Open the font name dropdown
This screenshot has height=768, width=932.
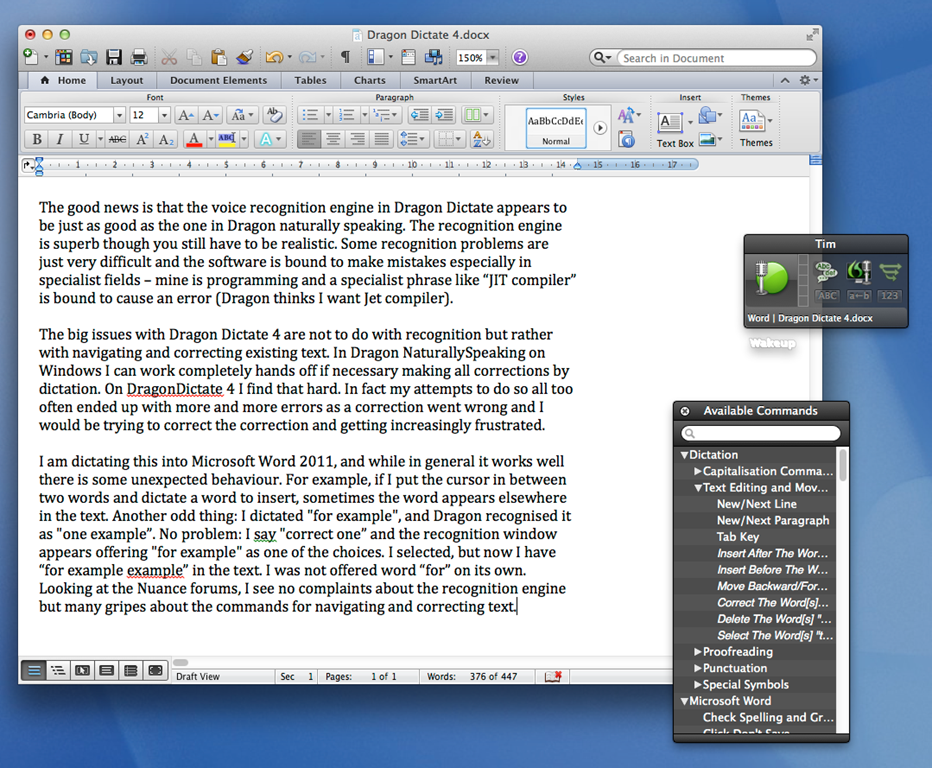[x=119, y=115]
